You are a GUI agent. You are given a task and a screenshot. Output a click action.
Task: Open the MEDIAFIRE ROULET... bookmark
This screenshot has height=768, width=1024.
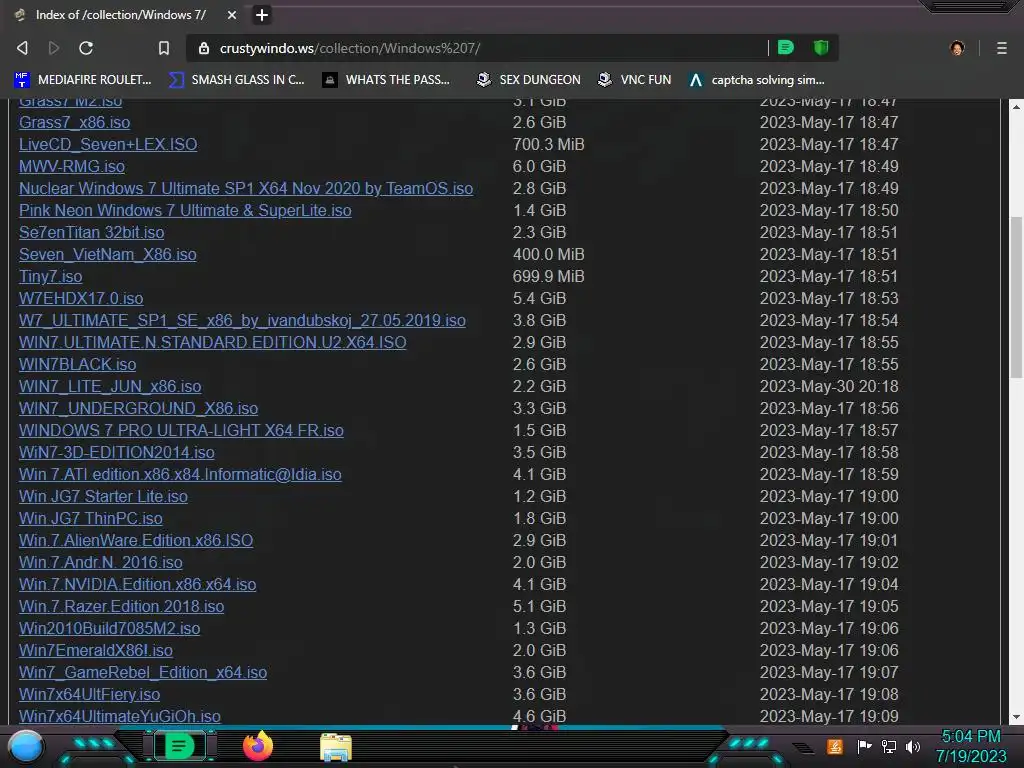[83, 80]
